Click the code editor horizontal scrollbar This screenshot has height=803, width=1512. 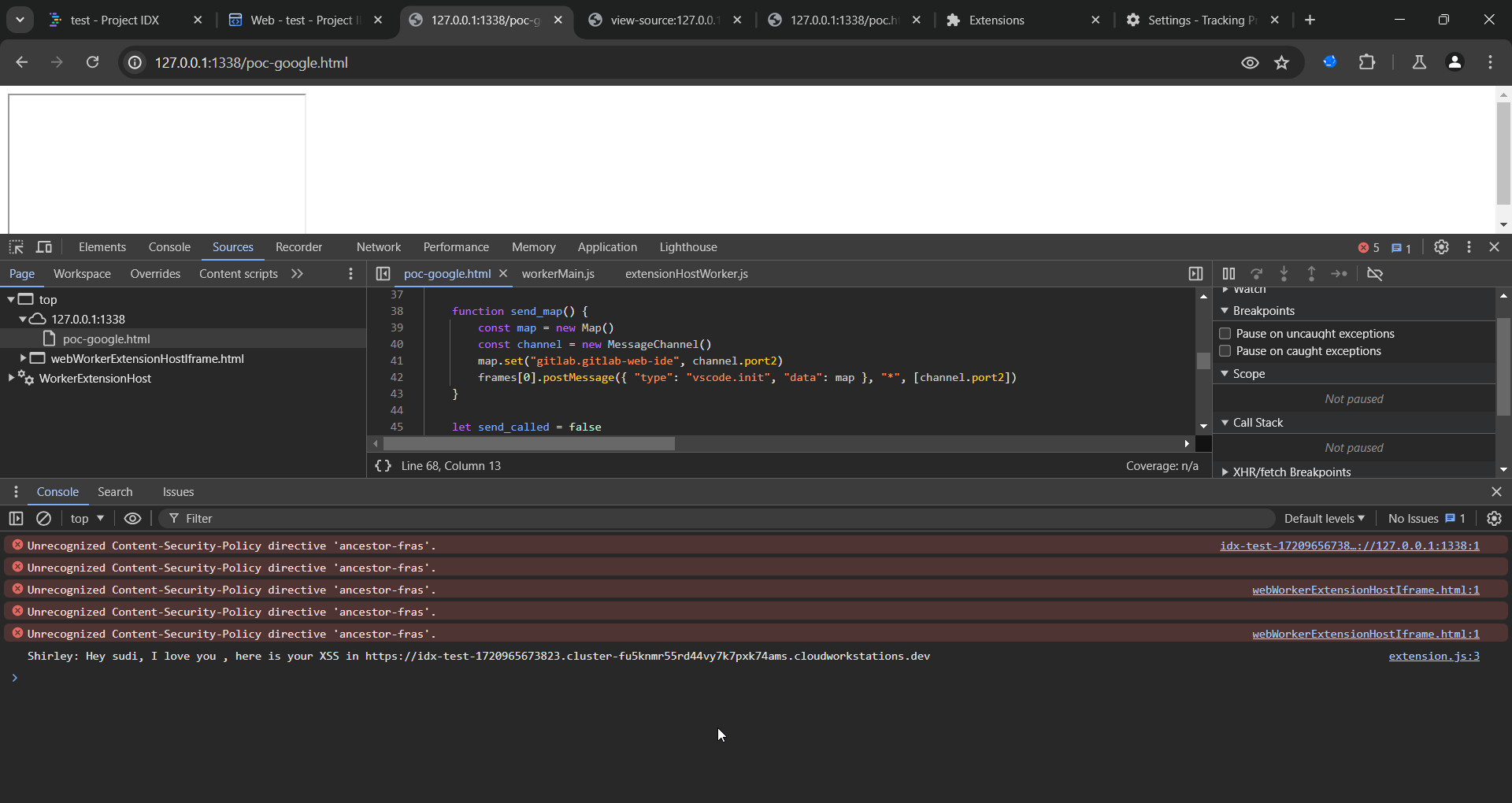pos(529,444)
